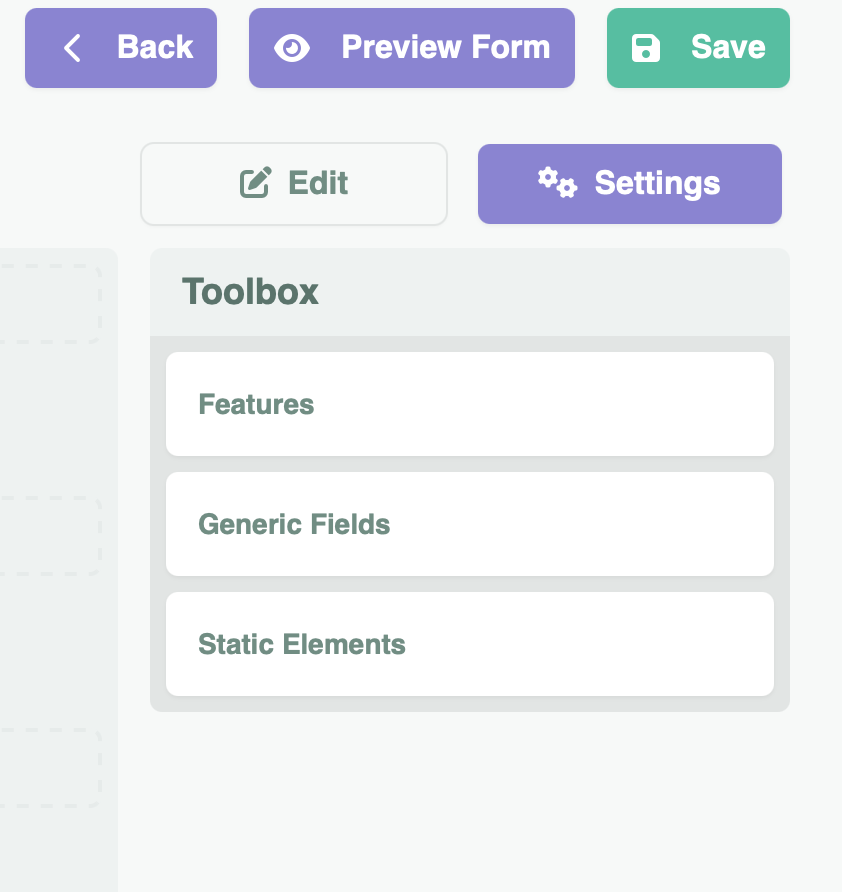Expand the Features section in Toolbox
Viewport: 842px width, 892px height.
coord(469,404)
